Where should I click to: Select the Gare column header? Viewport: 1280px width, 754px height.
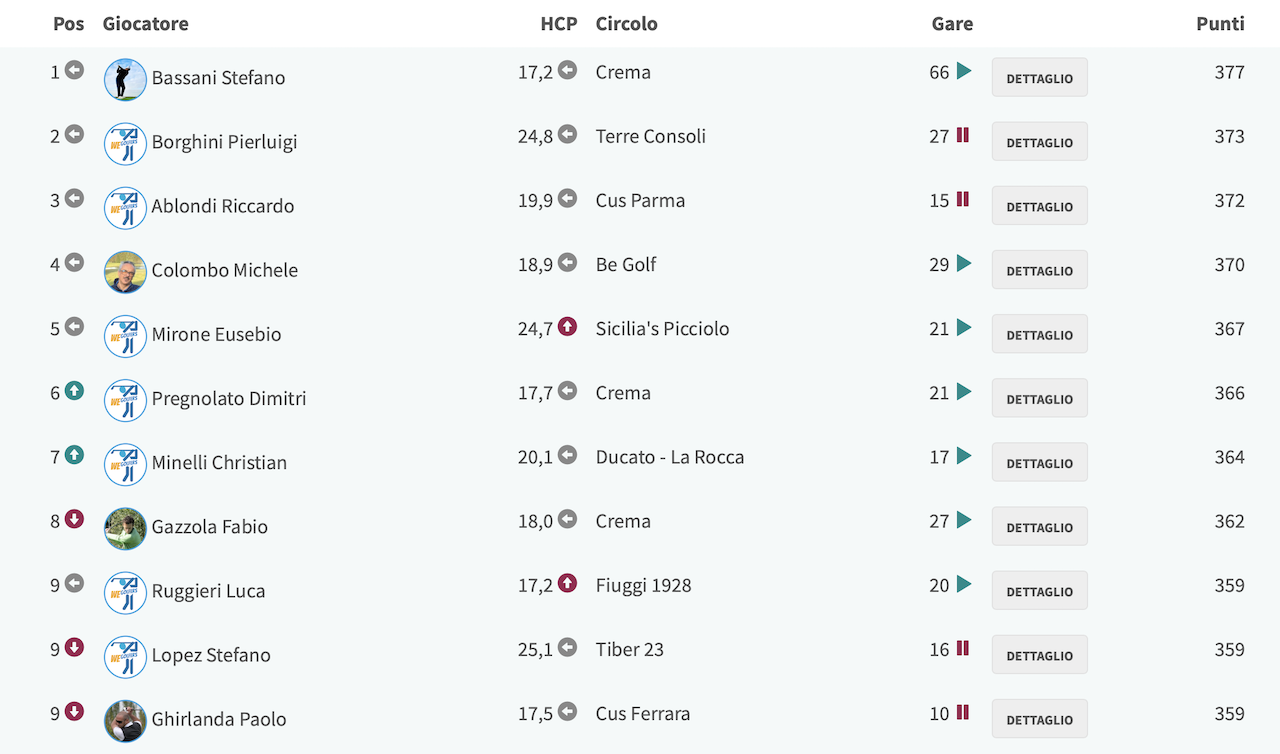click(x=952, y=24)
